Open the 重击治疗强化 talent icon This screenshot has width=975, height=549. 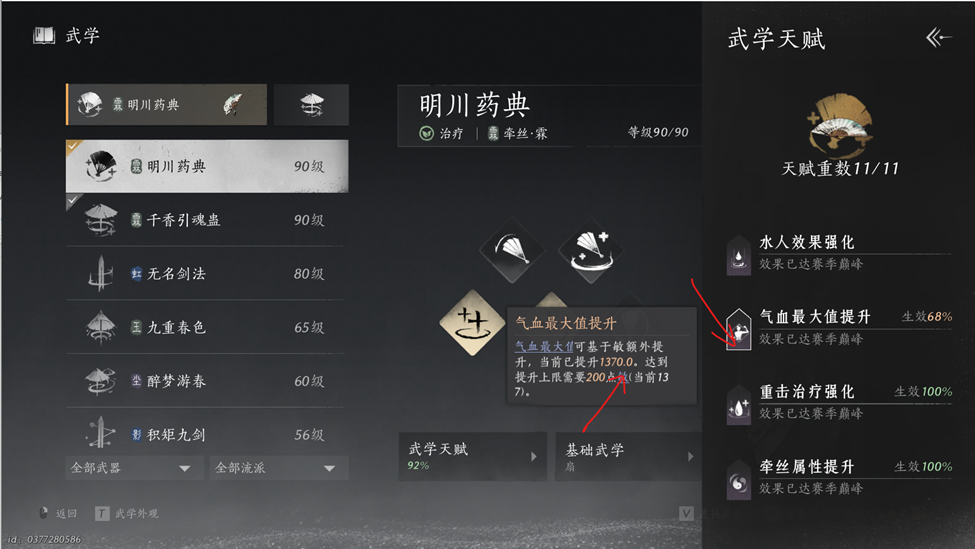pyautogui.click(x=738, y=405)
